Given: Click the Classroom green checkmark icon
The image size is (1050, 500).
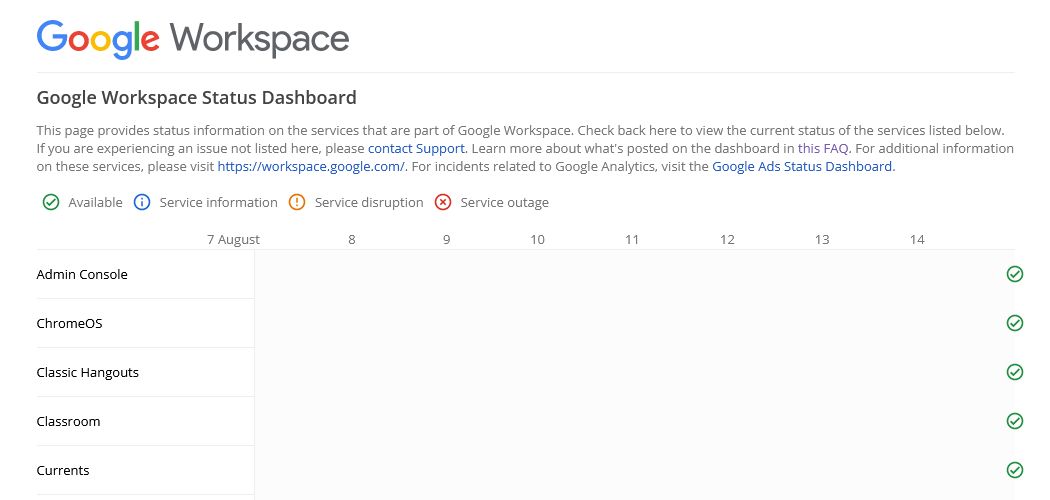Looking at the screenshot, I should pos(1015,421).
